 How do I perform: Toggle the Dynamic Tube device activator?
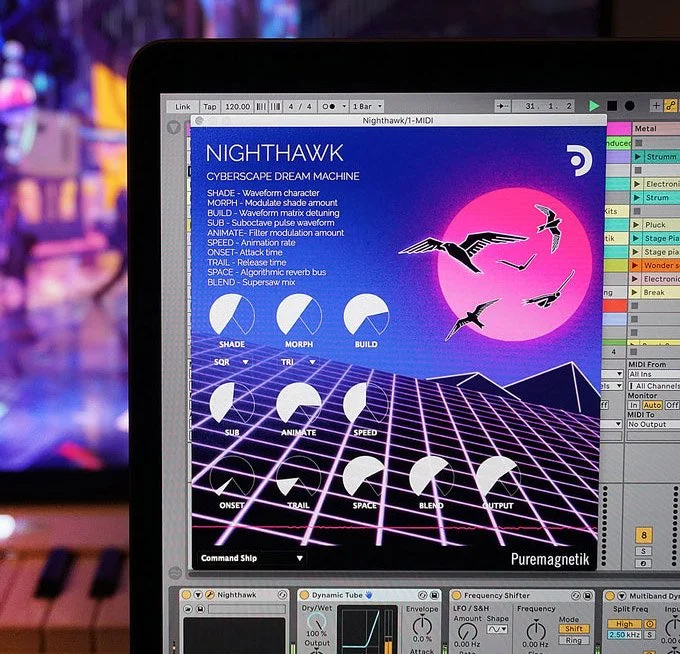click(304, 595)
